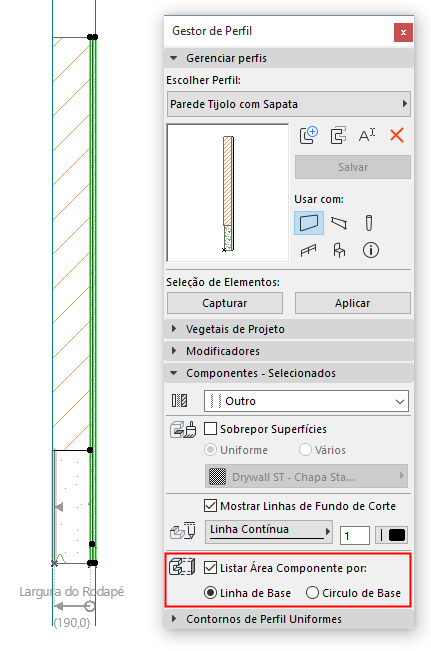Click the surface override paint icon
The image size is (431, 651).
183,429
